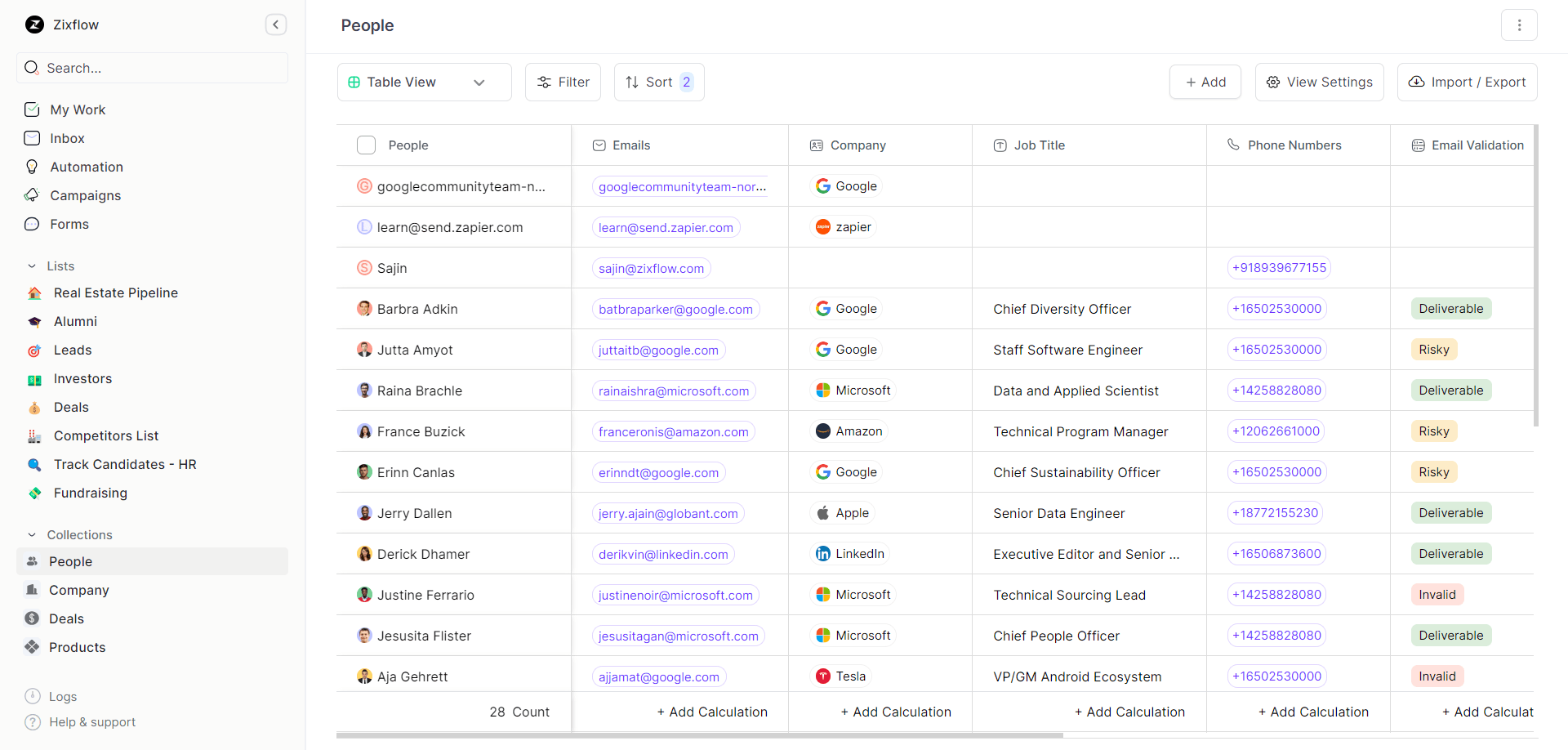Select the Leads list target icon

(34, 350)
